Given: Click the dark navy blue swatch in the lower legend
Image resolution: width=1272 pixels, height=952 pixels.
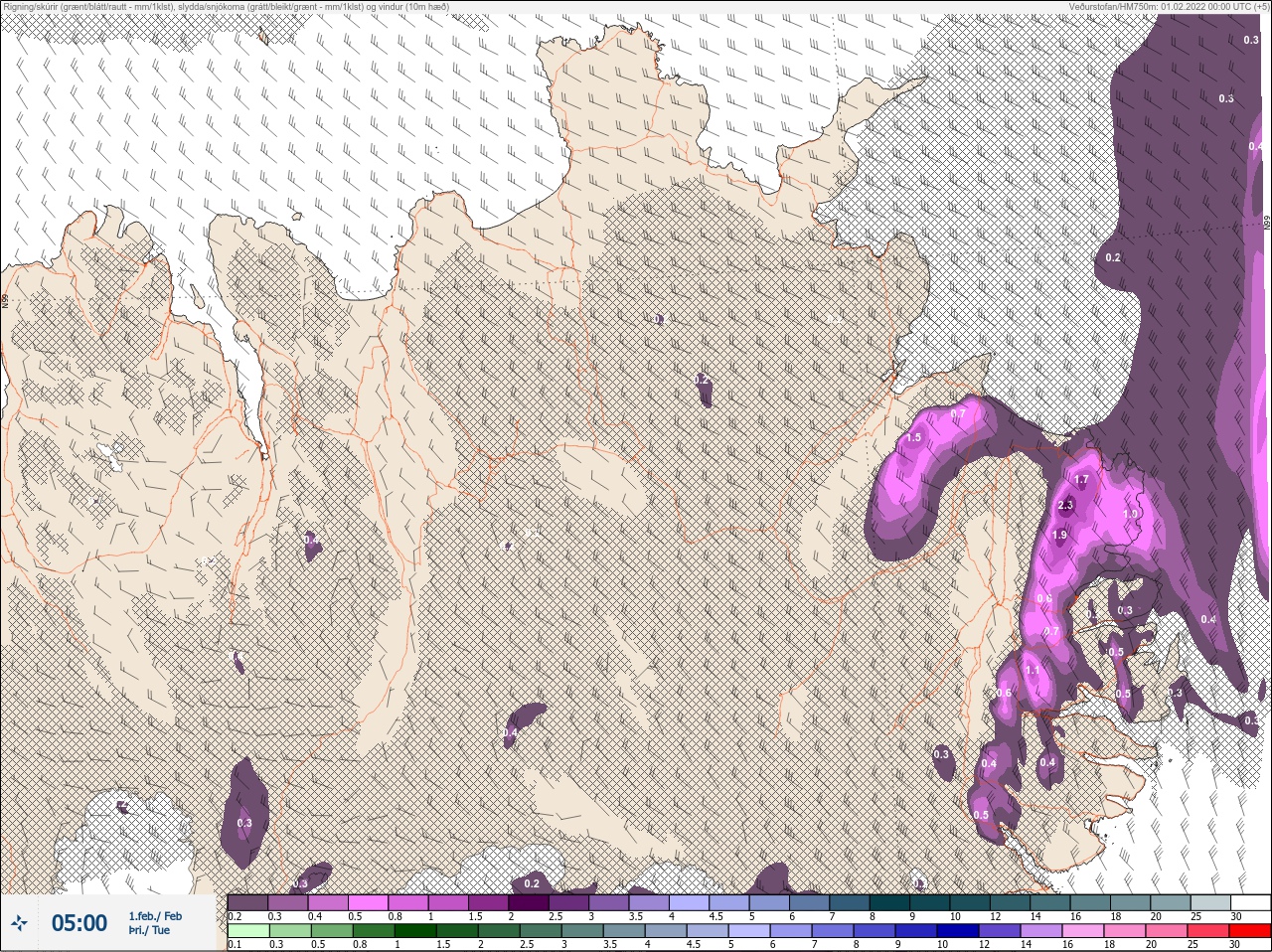Looking at the screenshot, I should pos(957,931).
